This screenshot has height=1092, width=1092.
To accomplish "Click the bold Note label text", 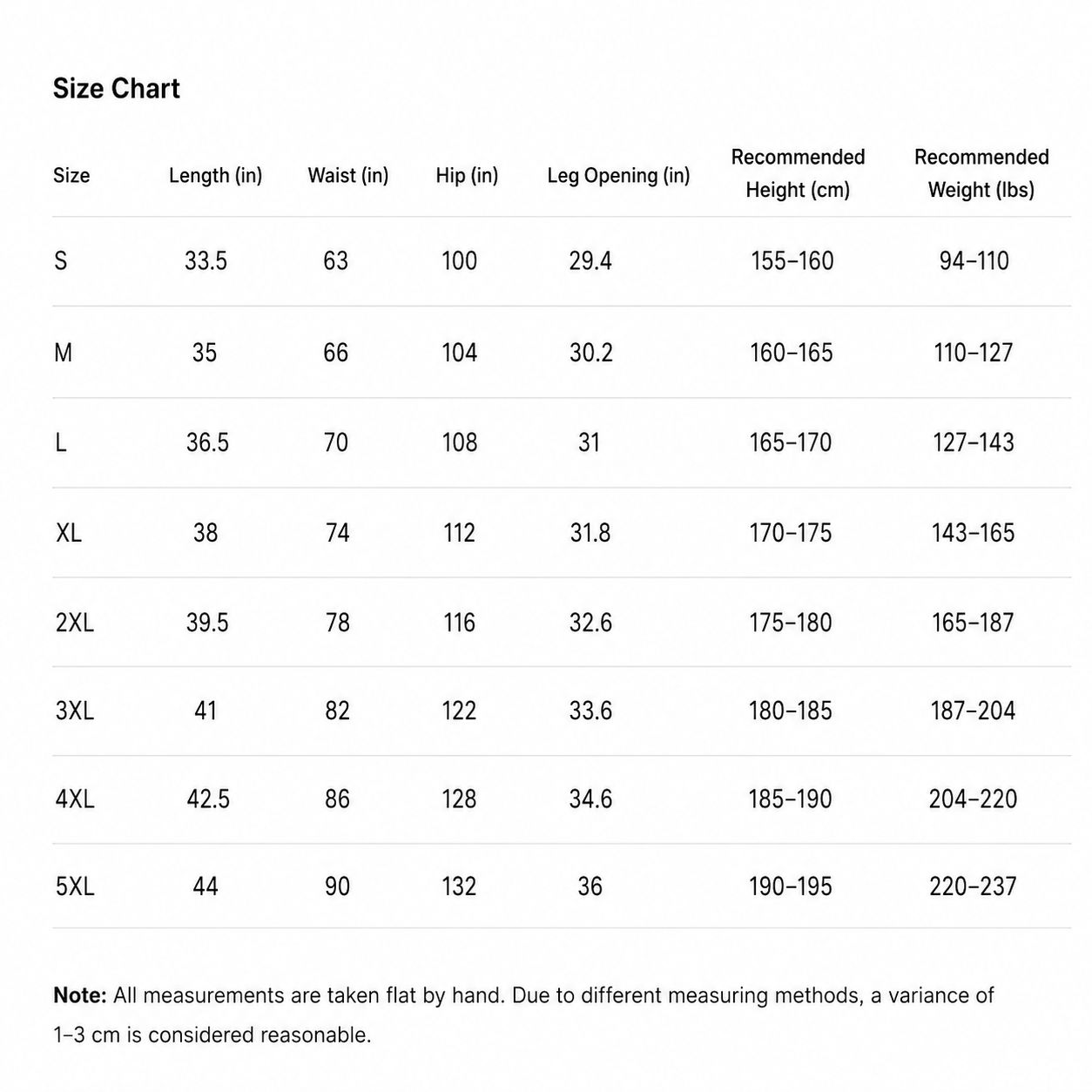I will (80, 995).
